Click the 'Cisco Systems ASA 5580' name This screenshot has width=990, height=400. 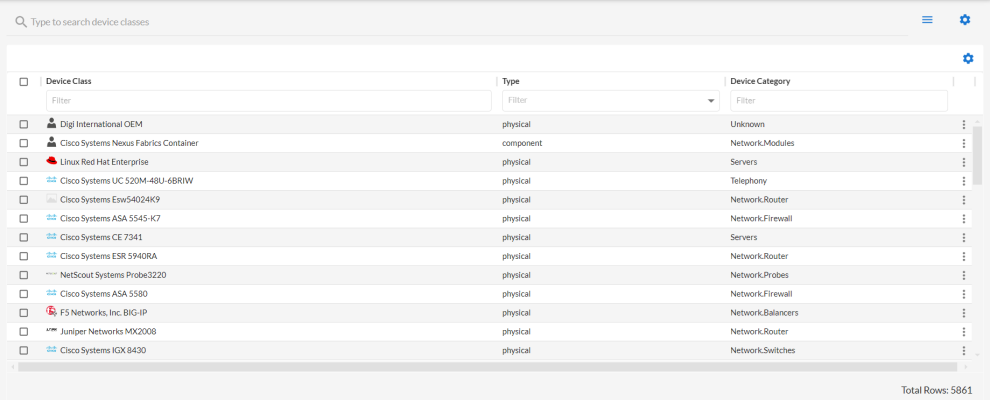coord(104,294)
